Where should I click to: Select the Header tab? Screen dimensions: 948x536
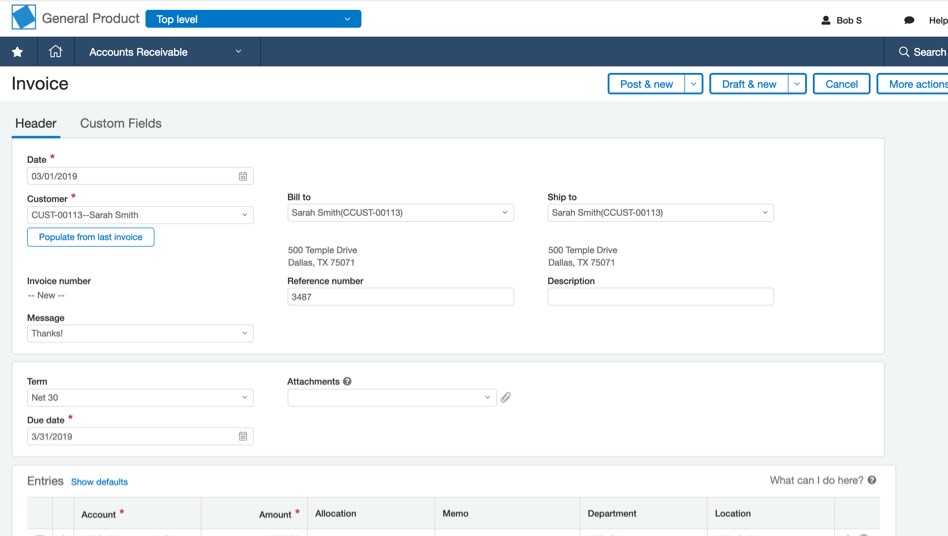36,123
